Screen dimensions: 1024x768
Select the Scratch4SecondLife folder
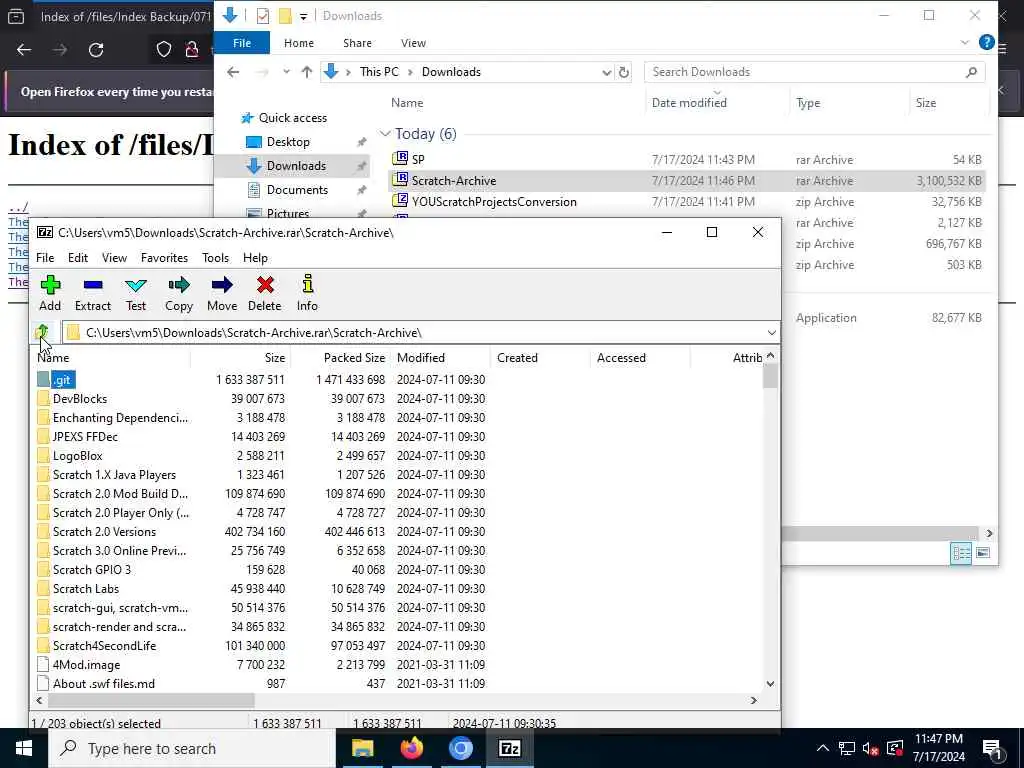[104, 646]
